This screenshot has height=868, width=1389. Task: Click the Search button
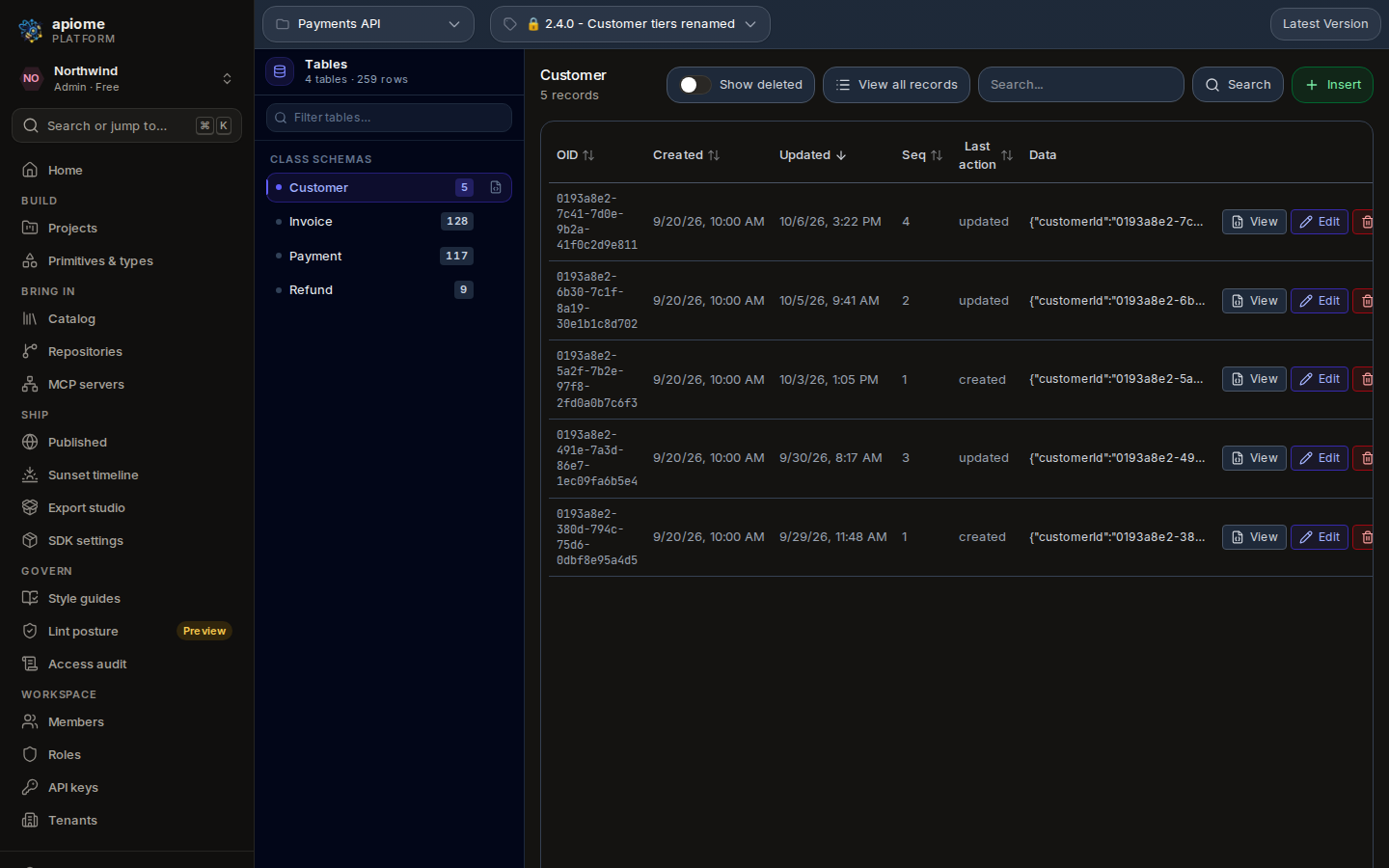click(x=1238, y=85)
